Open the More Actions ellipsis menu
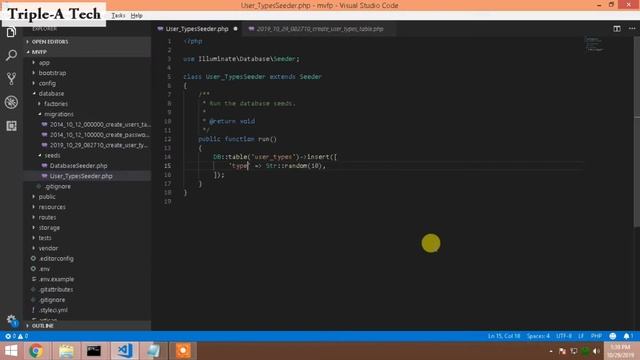640x360 pixels. coord(632,29)
